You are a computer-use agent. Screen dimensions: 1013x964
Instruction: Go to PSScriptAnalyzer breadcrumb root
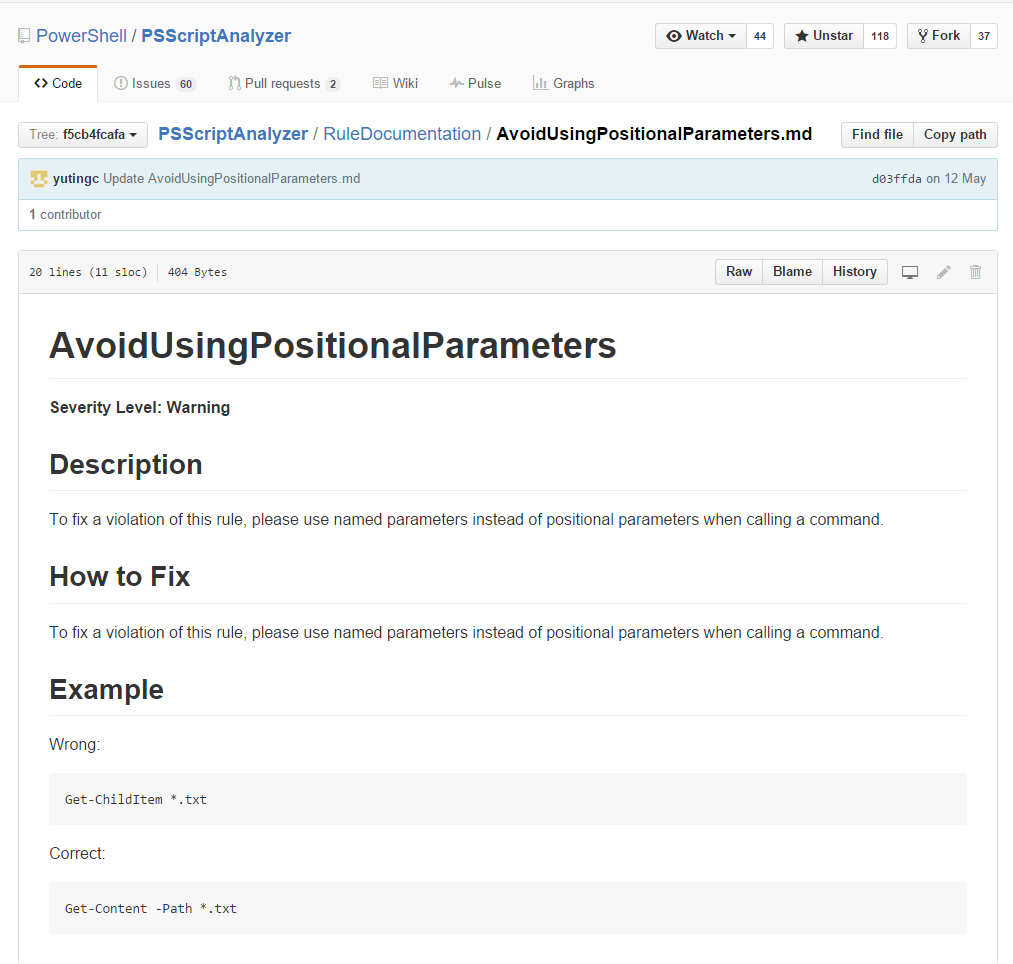click(x=233, y=134)
